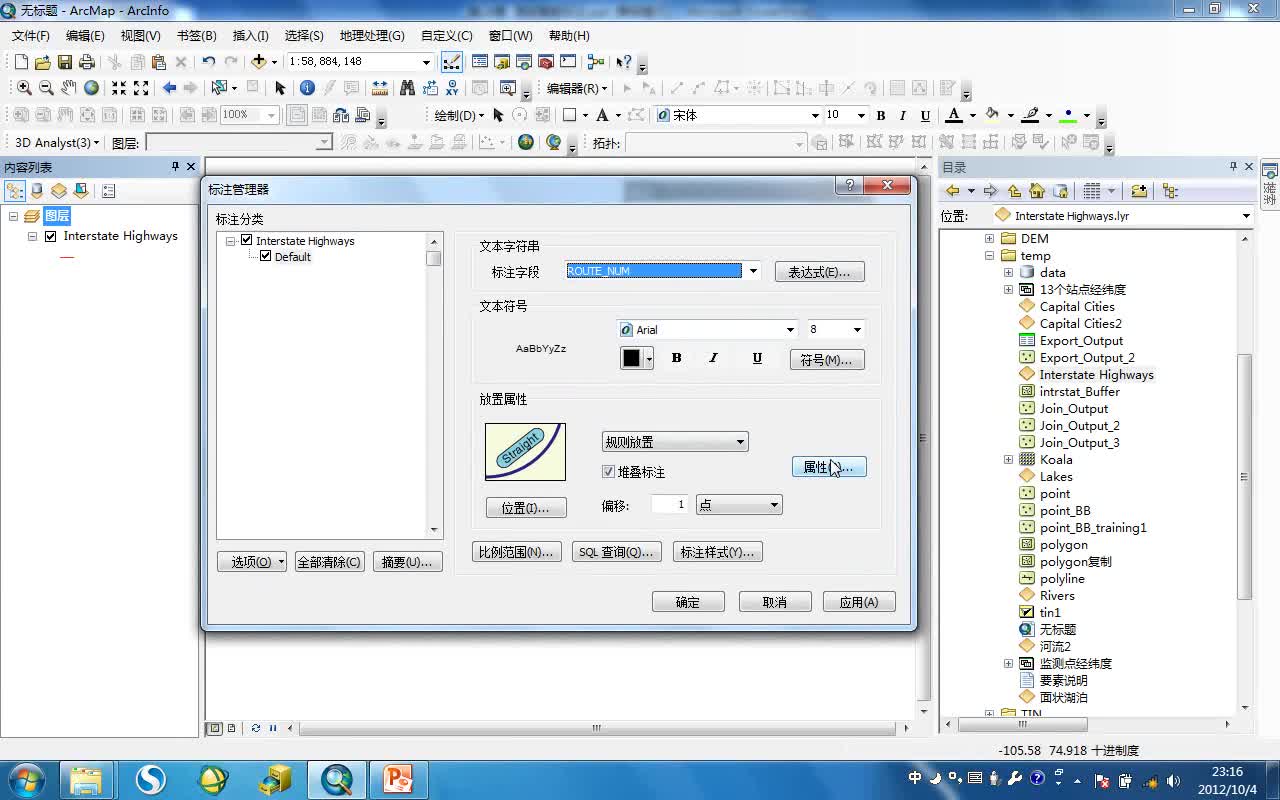Activate the Pan tool

coord(68,88)
